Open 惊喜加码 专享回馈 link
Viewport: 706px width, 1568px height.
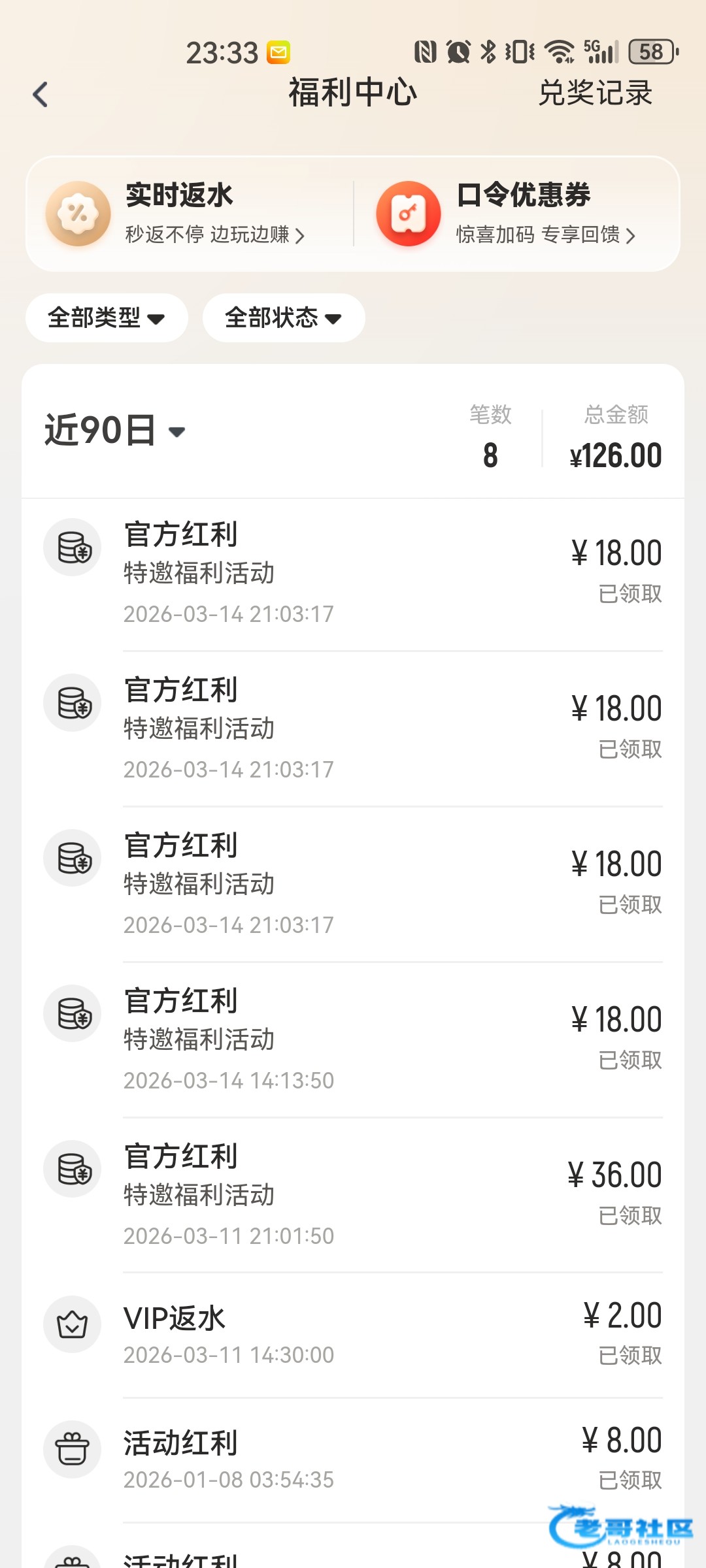(x=545, y=235)
